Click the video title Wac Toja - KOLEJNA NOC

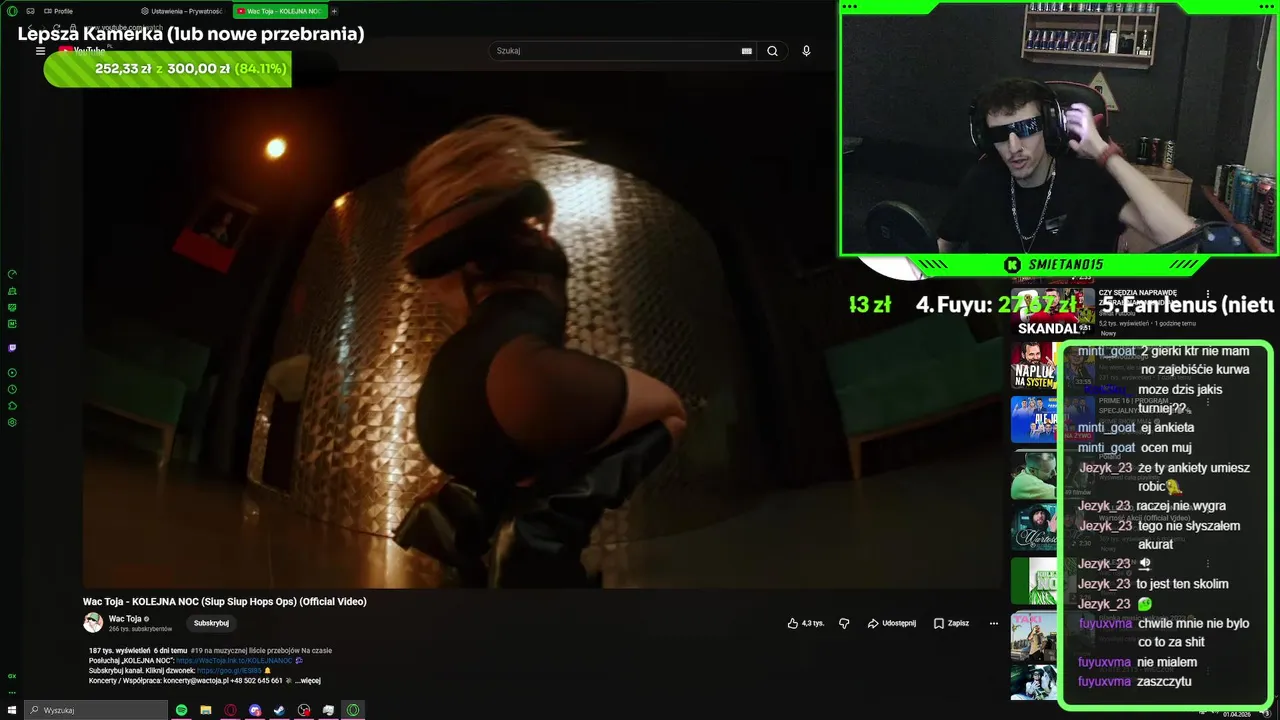[224, 601]
